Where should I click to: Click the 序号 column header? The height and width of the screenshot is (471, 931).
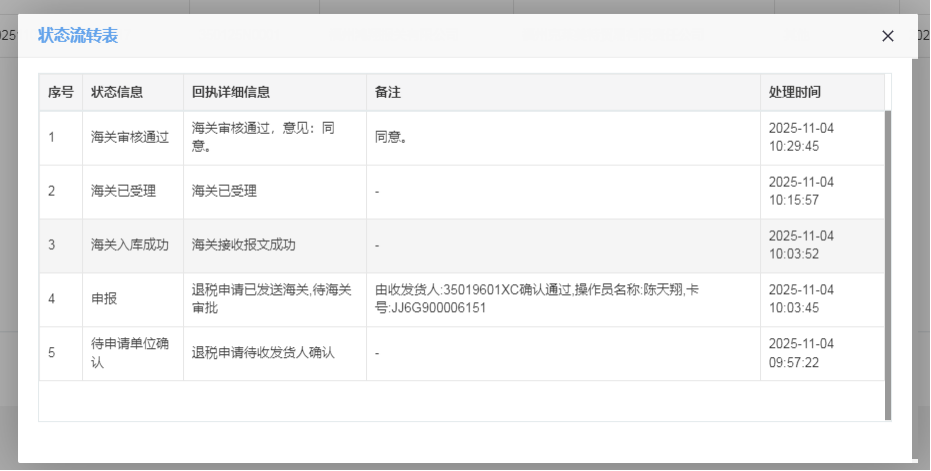point(60,92)
